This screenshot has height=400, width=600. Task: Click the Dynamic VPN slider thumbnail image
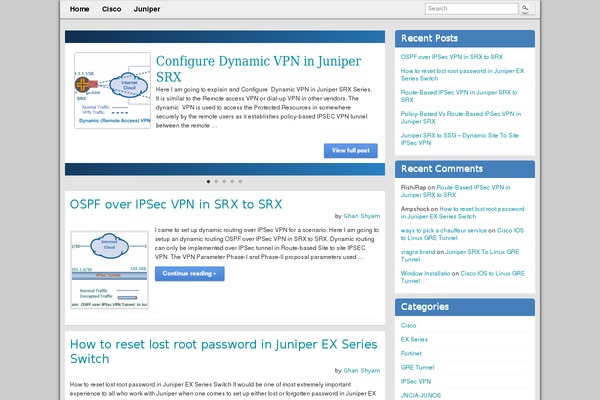click(x=112, y=90)
